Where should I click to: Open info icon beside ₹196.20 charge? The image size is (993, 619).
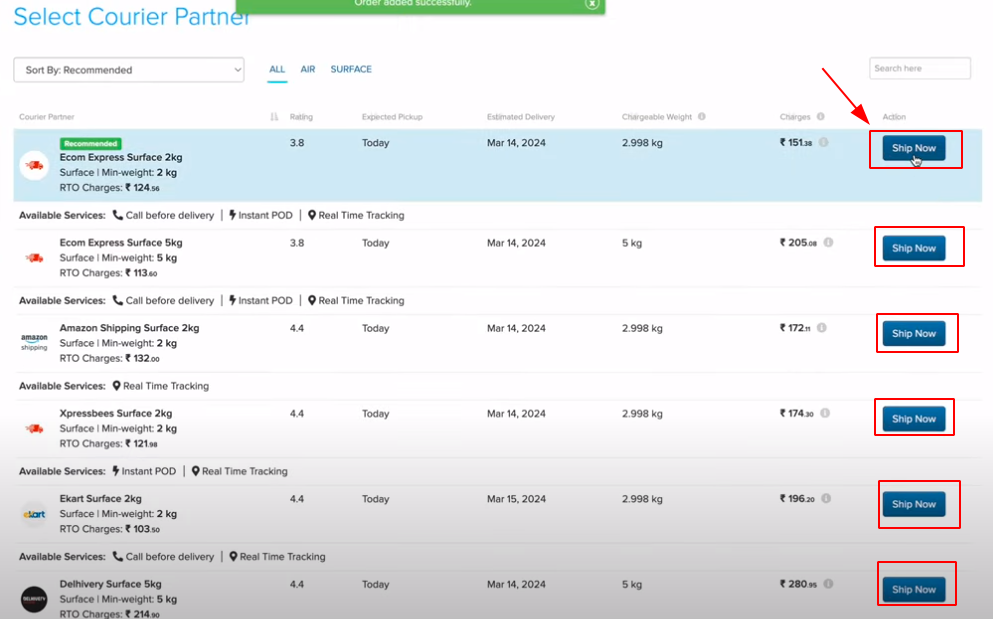(x=826, y=499)
